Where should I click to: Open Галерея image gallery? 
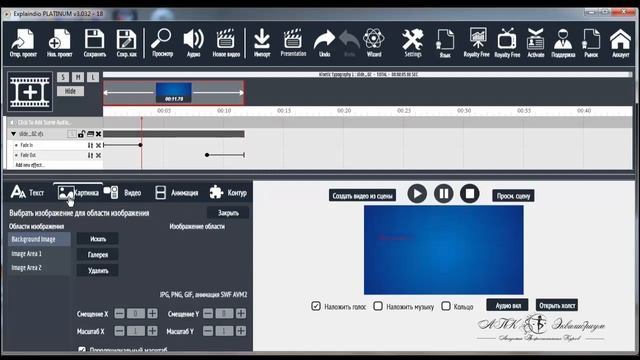click(x=98, y=255)
